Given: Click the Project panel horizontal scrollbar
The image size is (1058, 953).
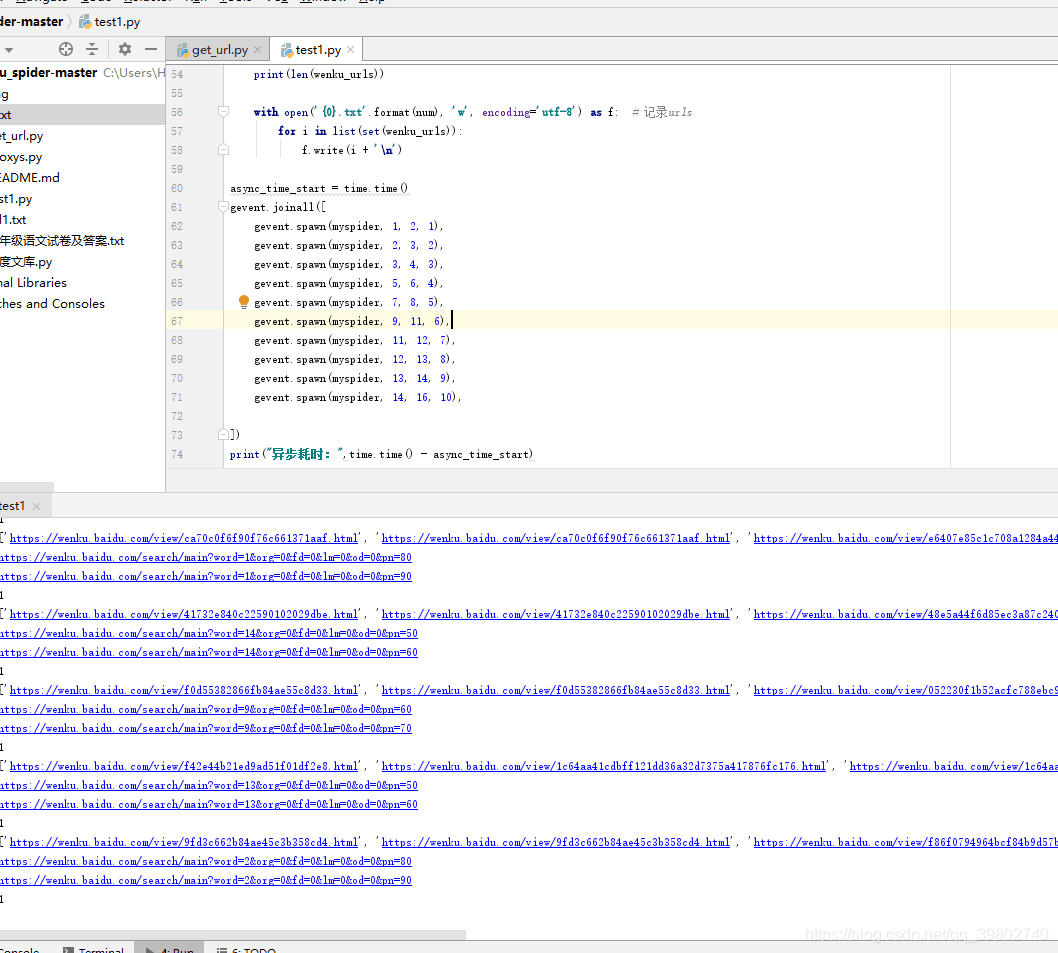Looking at the screenshot, I should click(x=27, y=487).
